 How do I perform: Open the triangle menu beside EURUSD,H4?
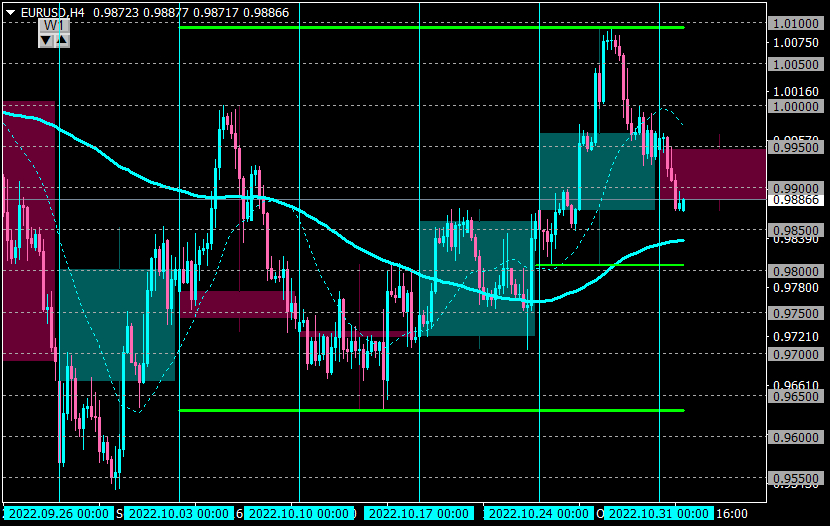tap(10, 12)
